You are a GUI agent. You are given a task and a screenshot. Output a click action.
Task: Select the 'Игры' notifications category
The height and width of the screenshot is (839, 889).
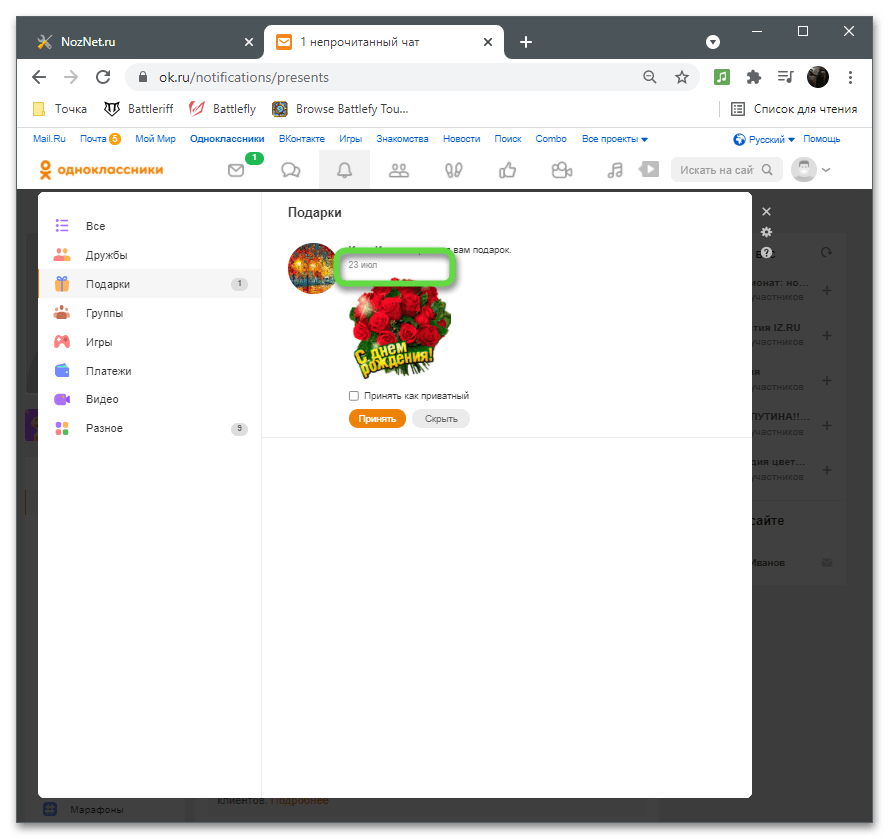[150, 342]
